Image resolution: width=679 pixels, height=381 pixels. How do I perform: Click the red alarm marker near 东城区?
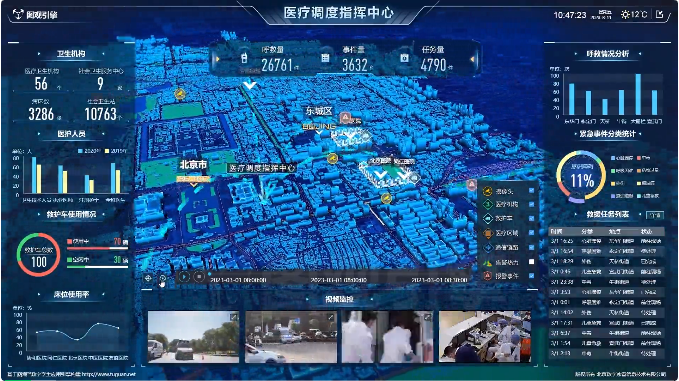(x=345, y=117)
